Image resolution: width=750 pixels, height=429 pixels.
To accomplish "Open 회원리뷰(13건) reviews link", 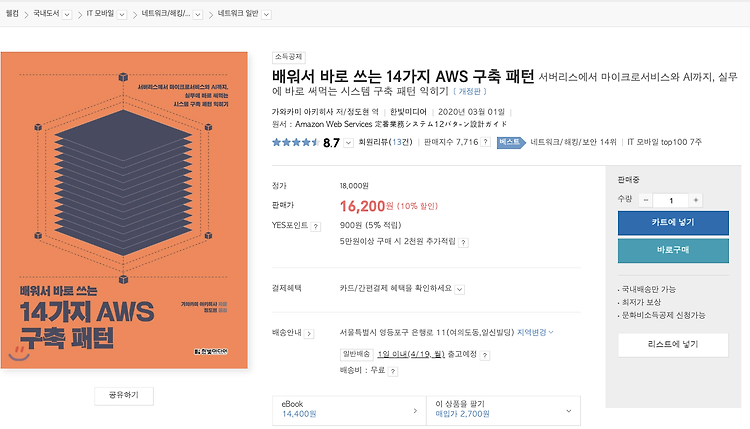I will 386,142.
